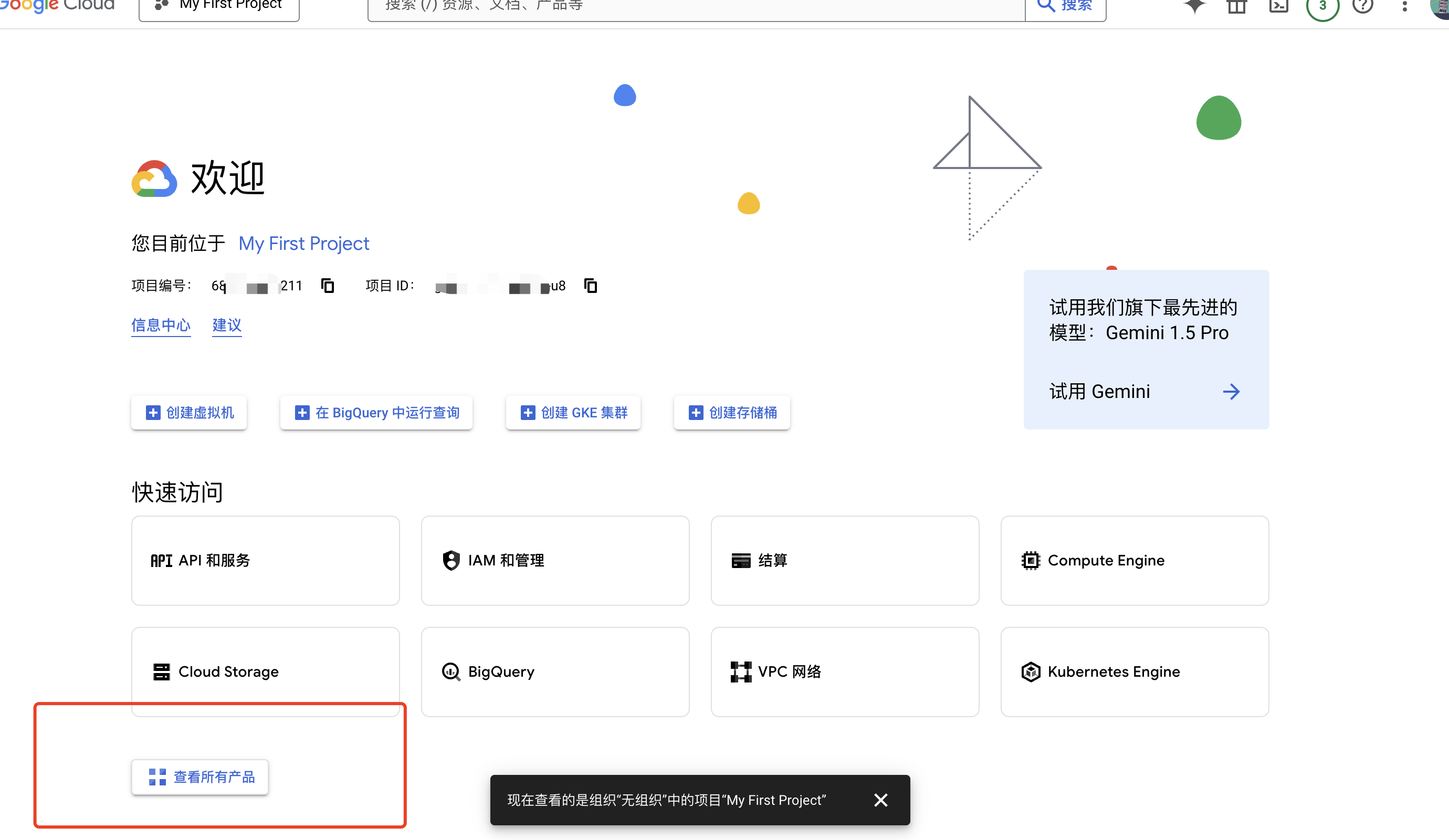Copy the project ID (项目 ID)
This screenshot has height=840, width=1449.
click(591, 286)
